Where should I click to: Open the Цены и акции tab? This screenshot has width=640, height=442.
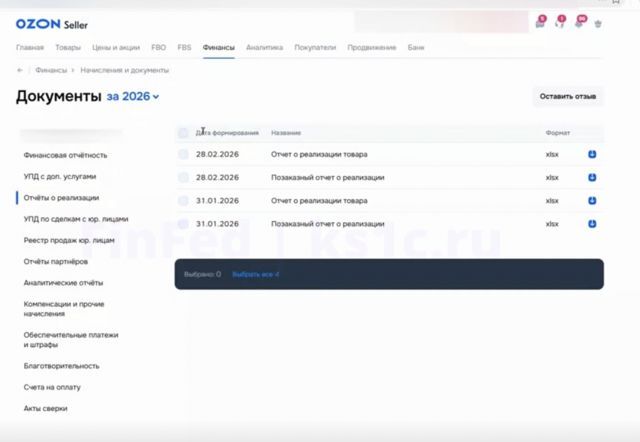pyautogui.click(x=116, y=47)
